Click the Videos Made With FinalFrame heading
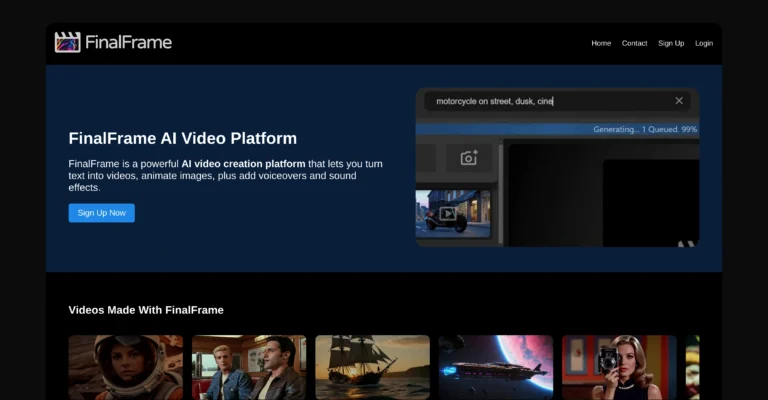The image size is (768, 400). pos(146,310)
